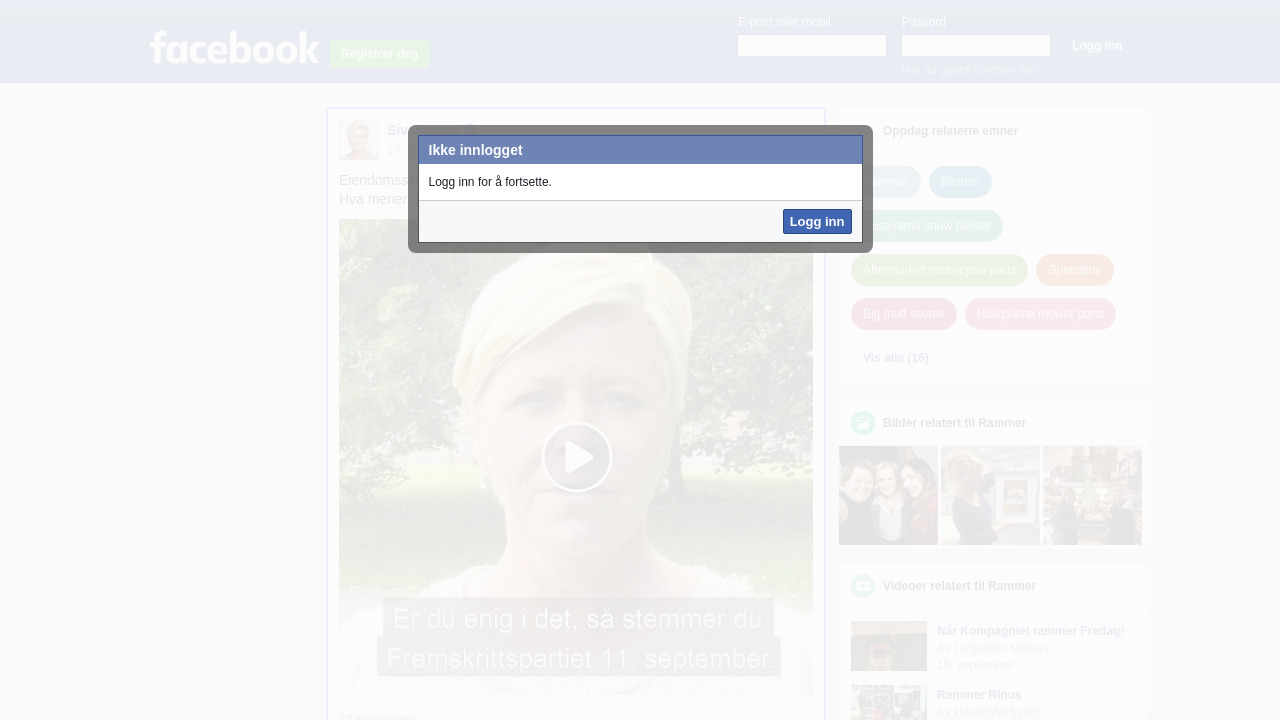Expand topics with Vis alle (16)

(895, 358)
